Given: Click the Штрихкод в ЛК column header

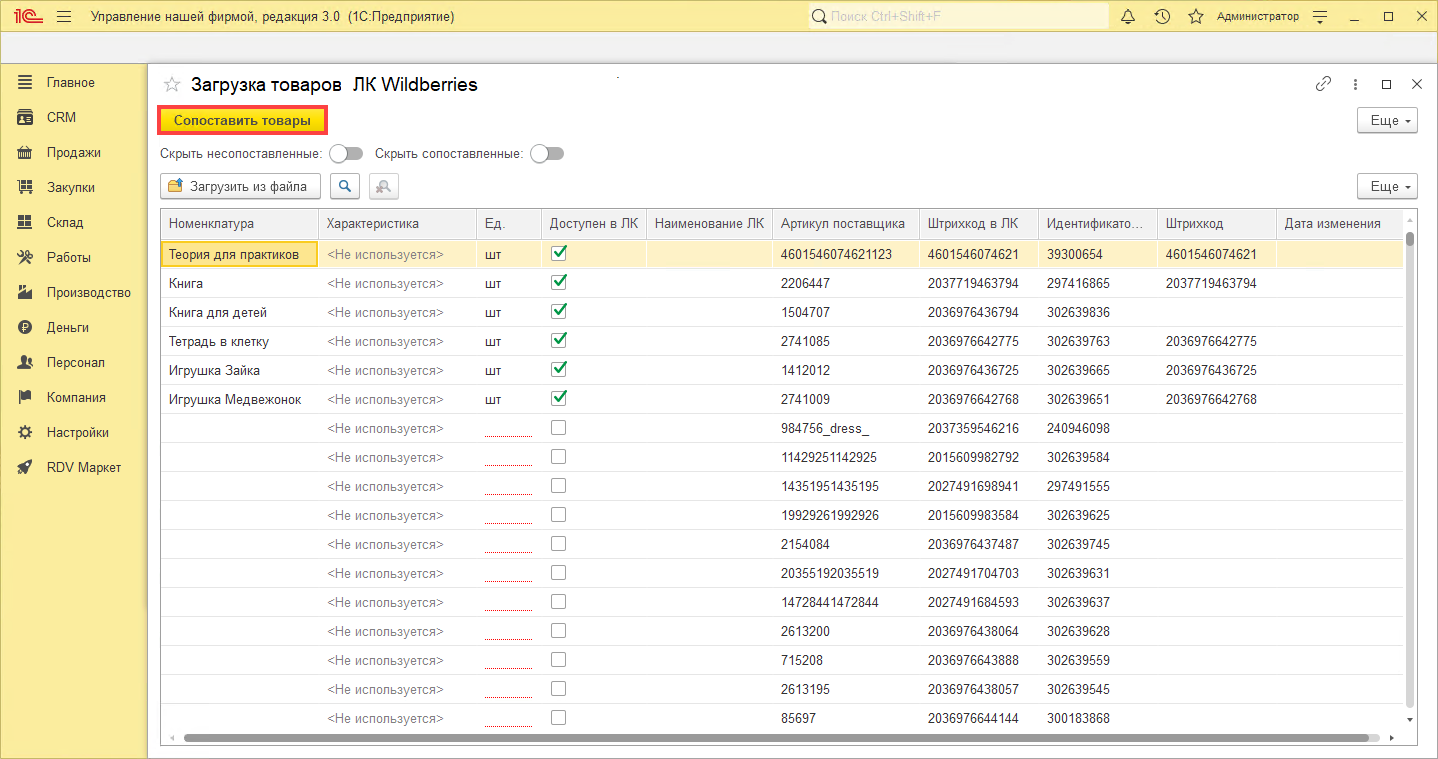Looking at the screenshot, I should (x=979, y=223).
